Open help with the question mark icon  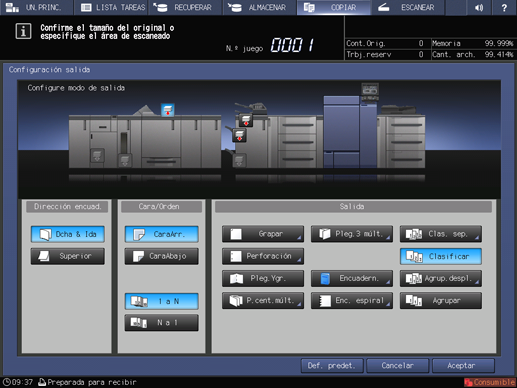[x=504, y=7]
